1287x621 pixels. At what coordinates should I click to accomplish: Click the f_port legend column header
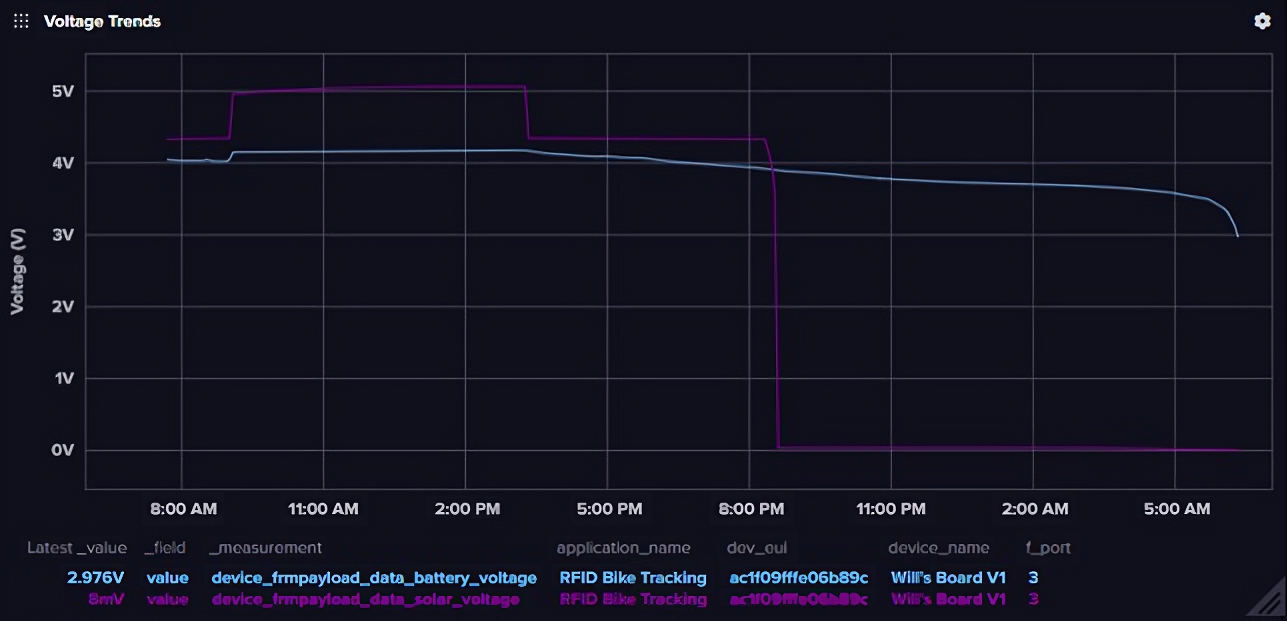click(1049, 548)
